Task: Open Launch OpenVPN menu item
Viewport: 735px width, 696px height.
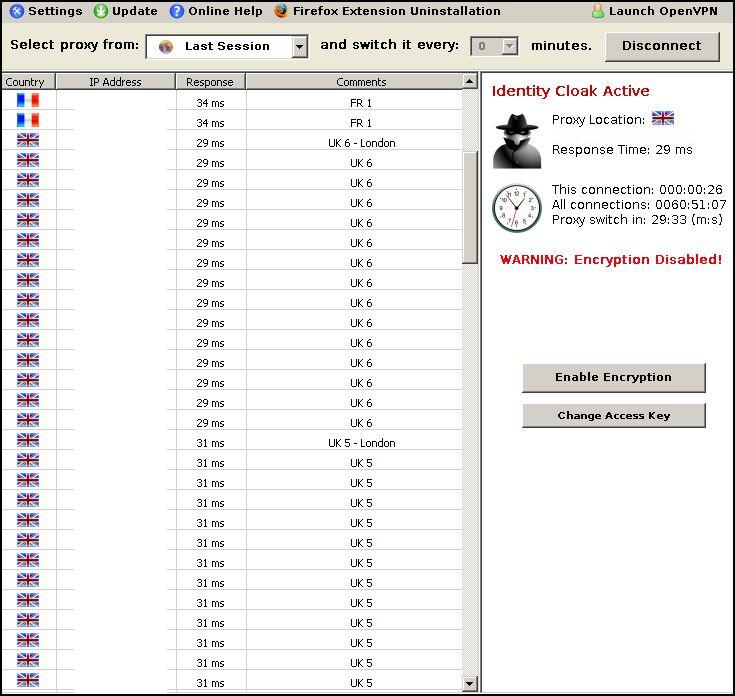Action: pyautogui.click(x=654, y=11)
